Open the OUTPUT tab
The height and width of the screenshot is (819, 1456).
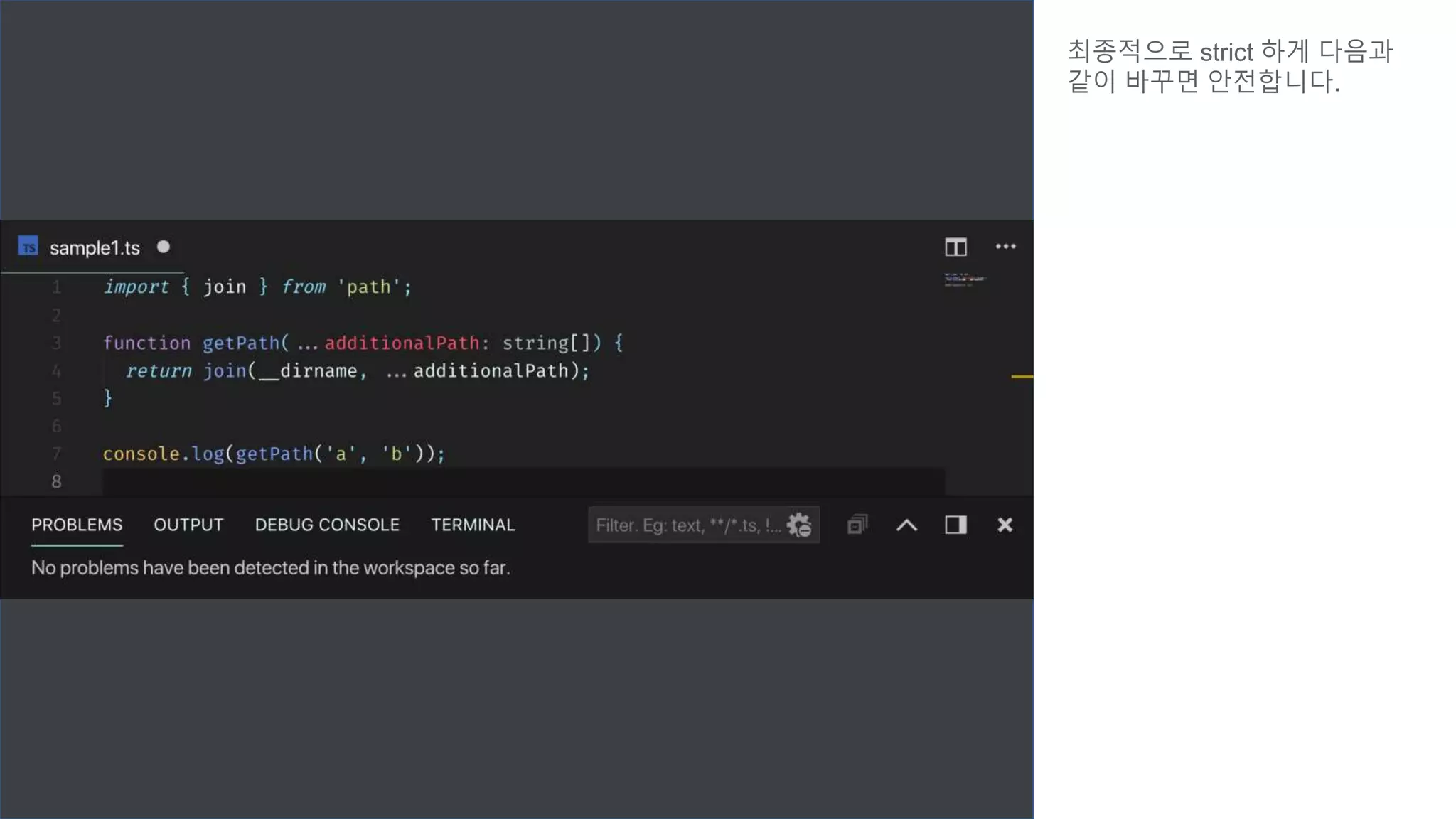pos(188,525)
